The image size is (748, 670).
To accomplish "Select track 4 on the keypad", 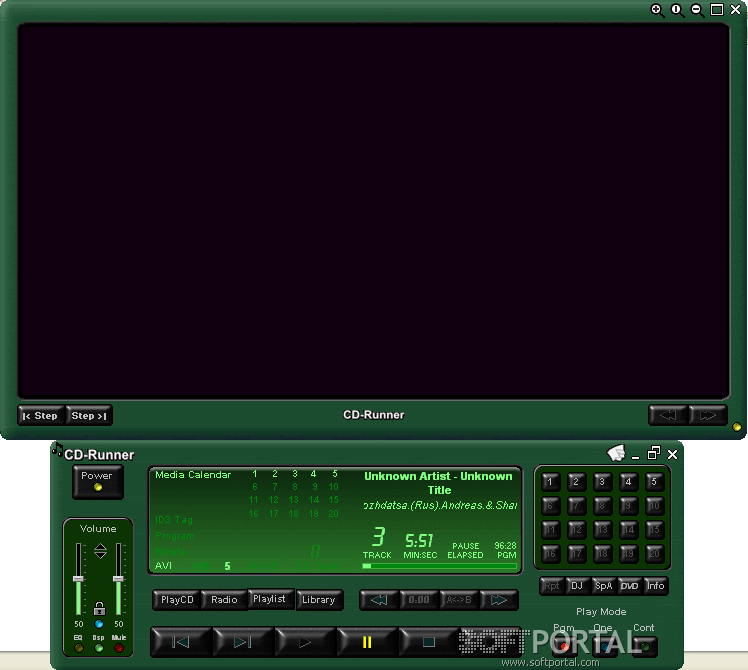I will coord(629,482).
